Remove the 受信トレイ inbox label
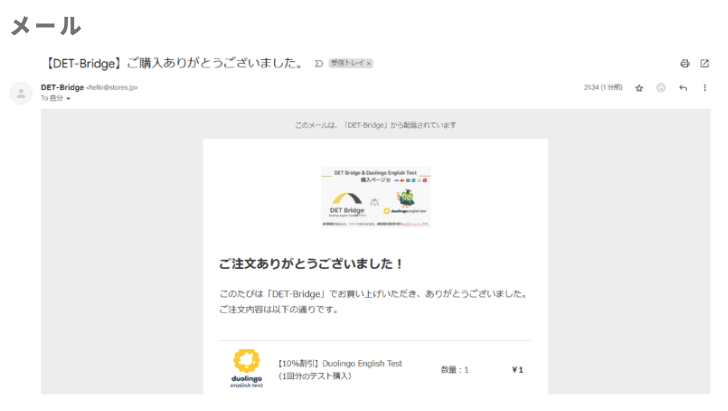 tap(369, 64)
